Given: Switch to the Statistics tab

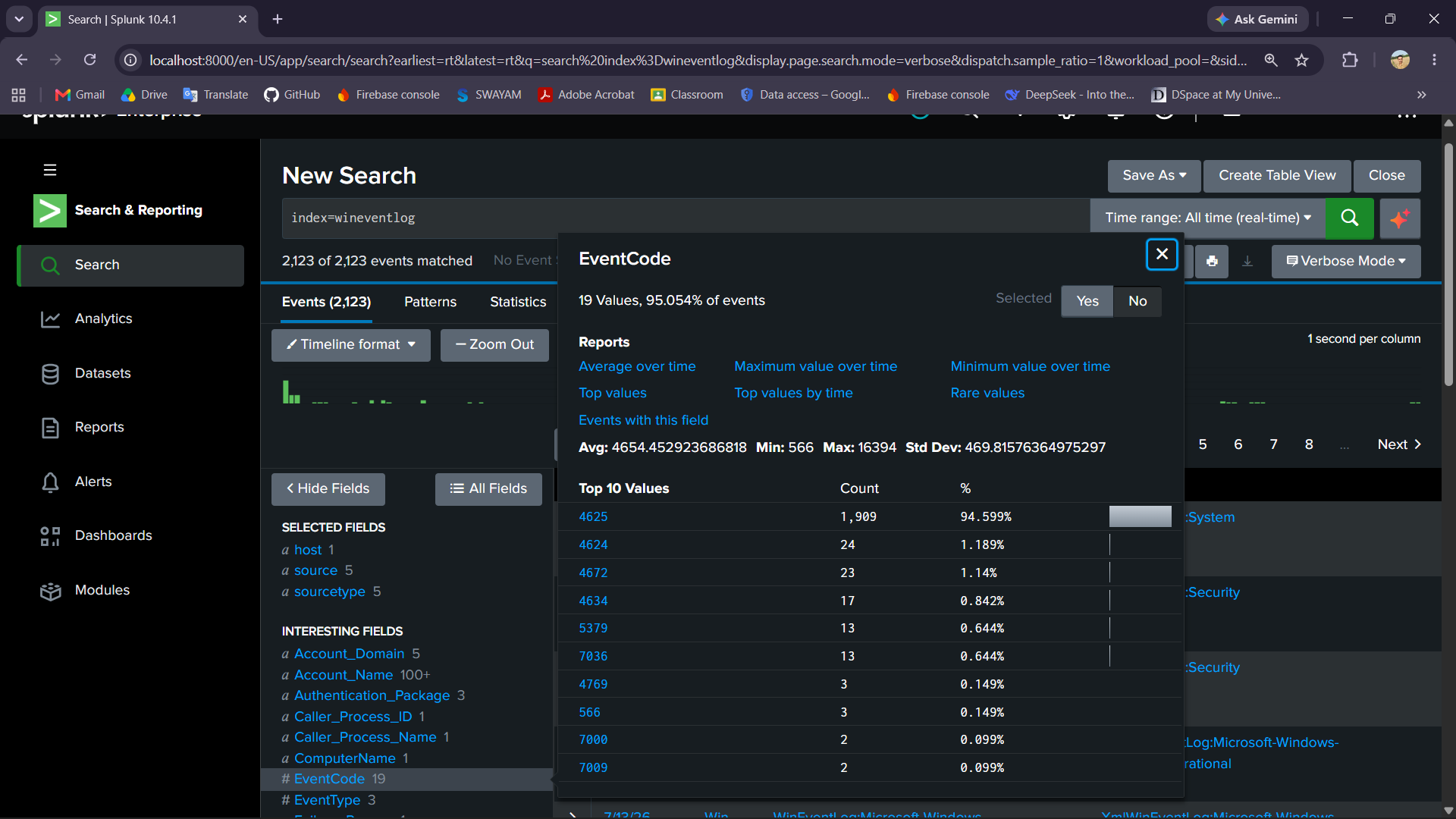Looking at the screenshot, I should (x=518, y=302).
